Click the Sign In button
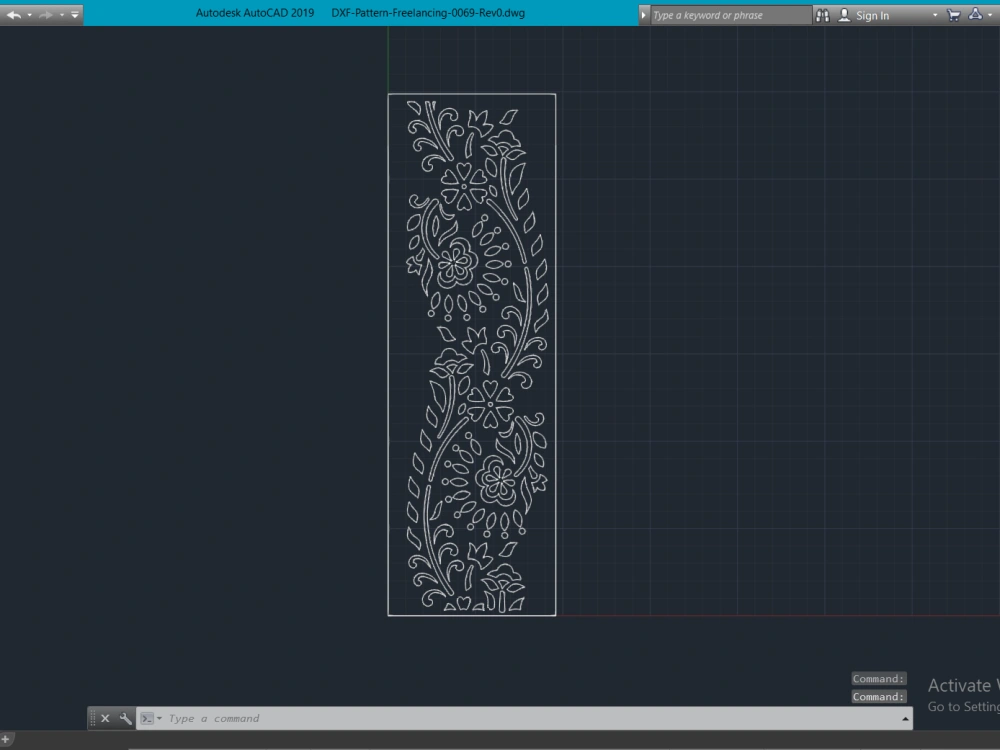This screenshot has height=750, width=1000. coord(872,14)
